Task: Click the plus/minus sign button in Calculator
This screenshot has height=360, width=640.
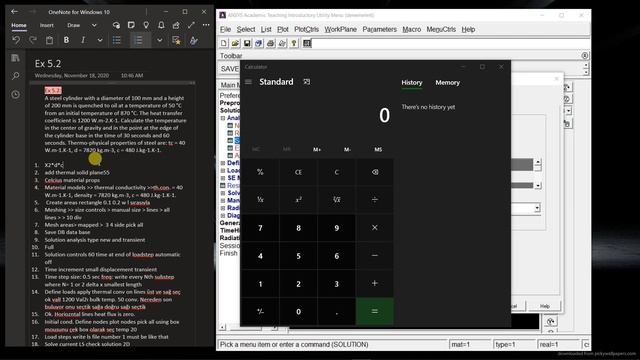Action: click(x=260, y=311)
